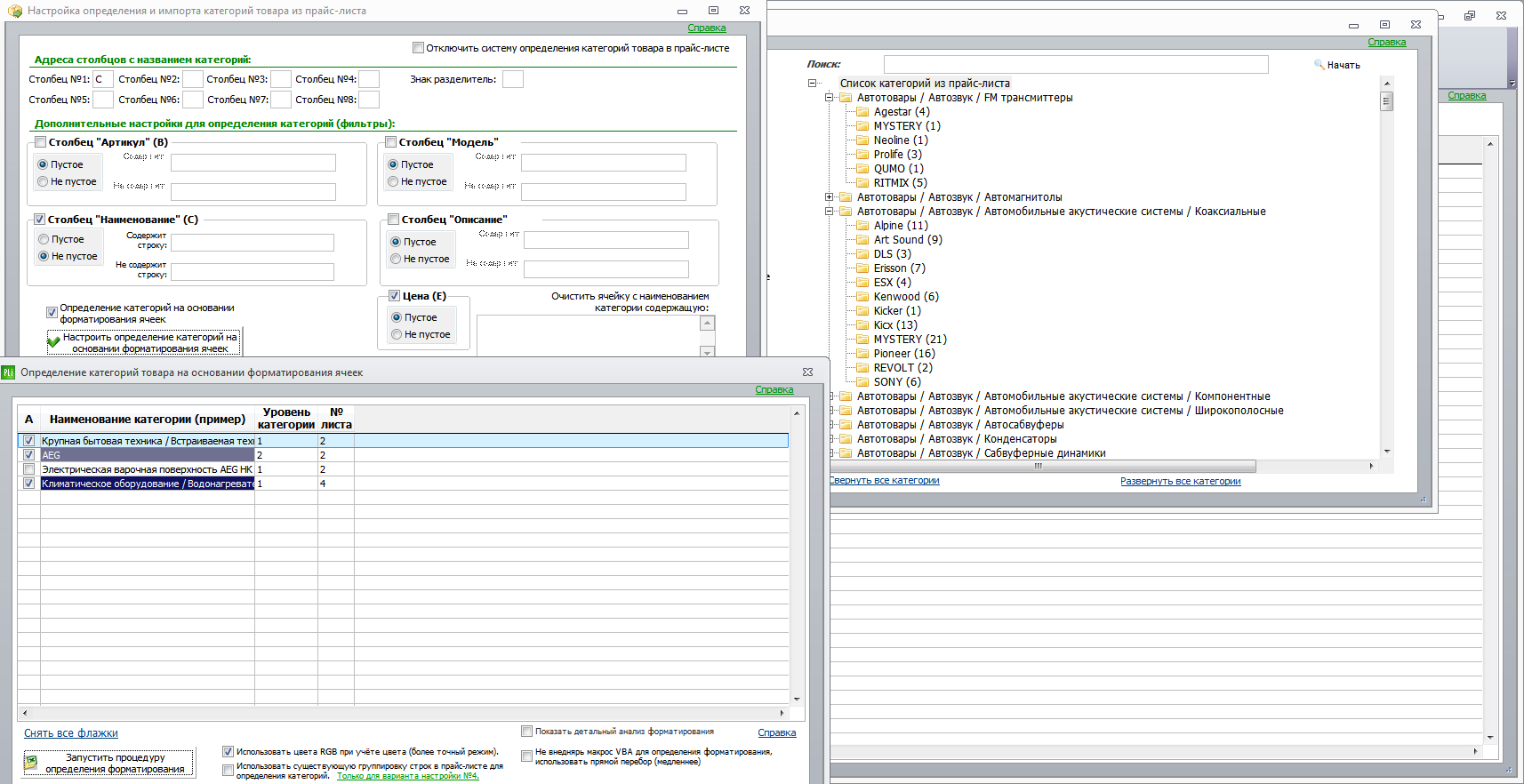Viewport: 1524px width, 784px height.
Task: Click Развернуть все категории link
Action: coord(1180,482)
